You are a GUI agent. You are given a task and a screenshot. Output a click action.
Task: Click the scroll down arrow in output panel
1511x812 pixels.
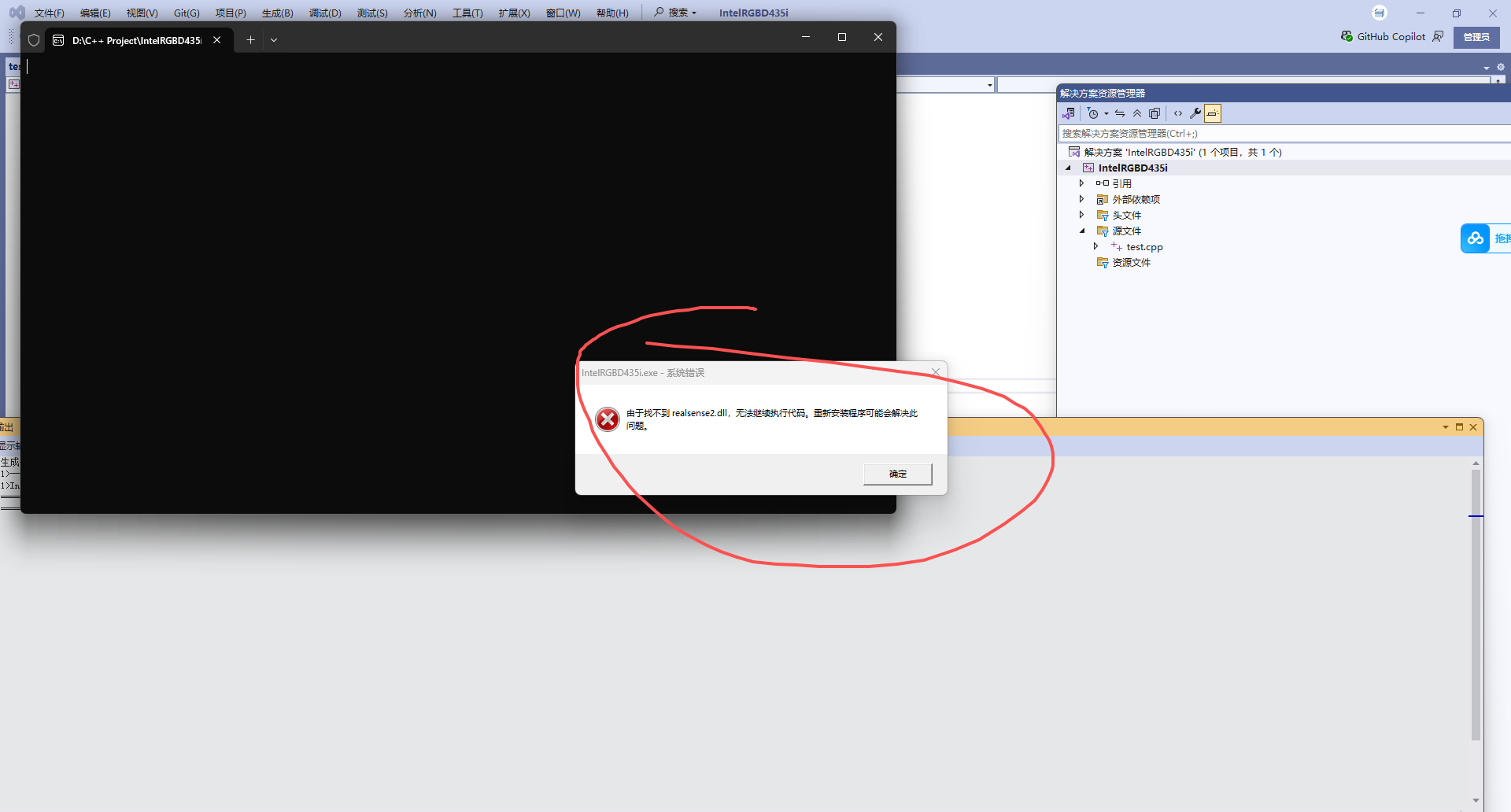point(1476,800)
